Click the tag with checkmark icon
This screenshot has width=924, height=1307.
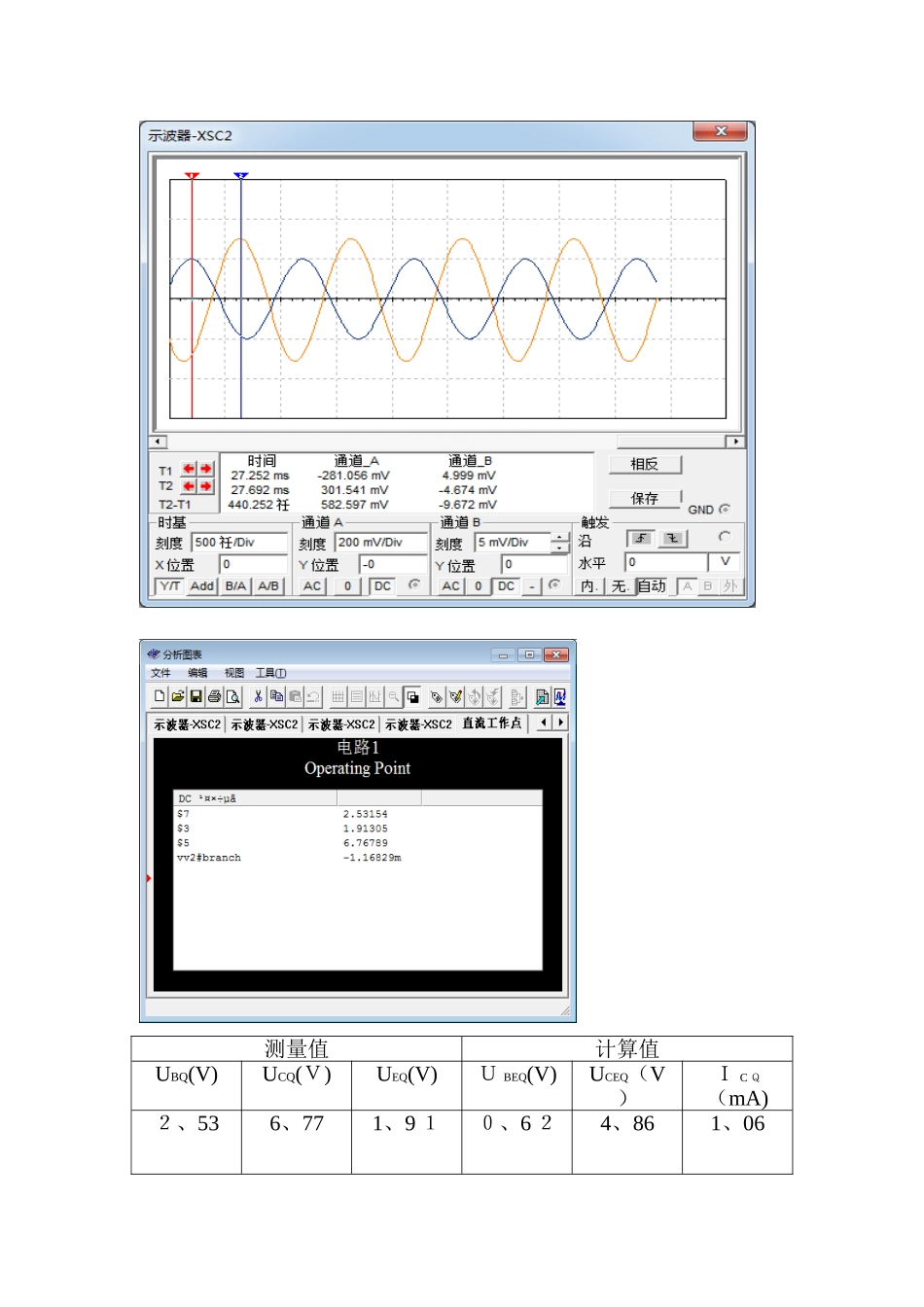(x=455, y=696)
